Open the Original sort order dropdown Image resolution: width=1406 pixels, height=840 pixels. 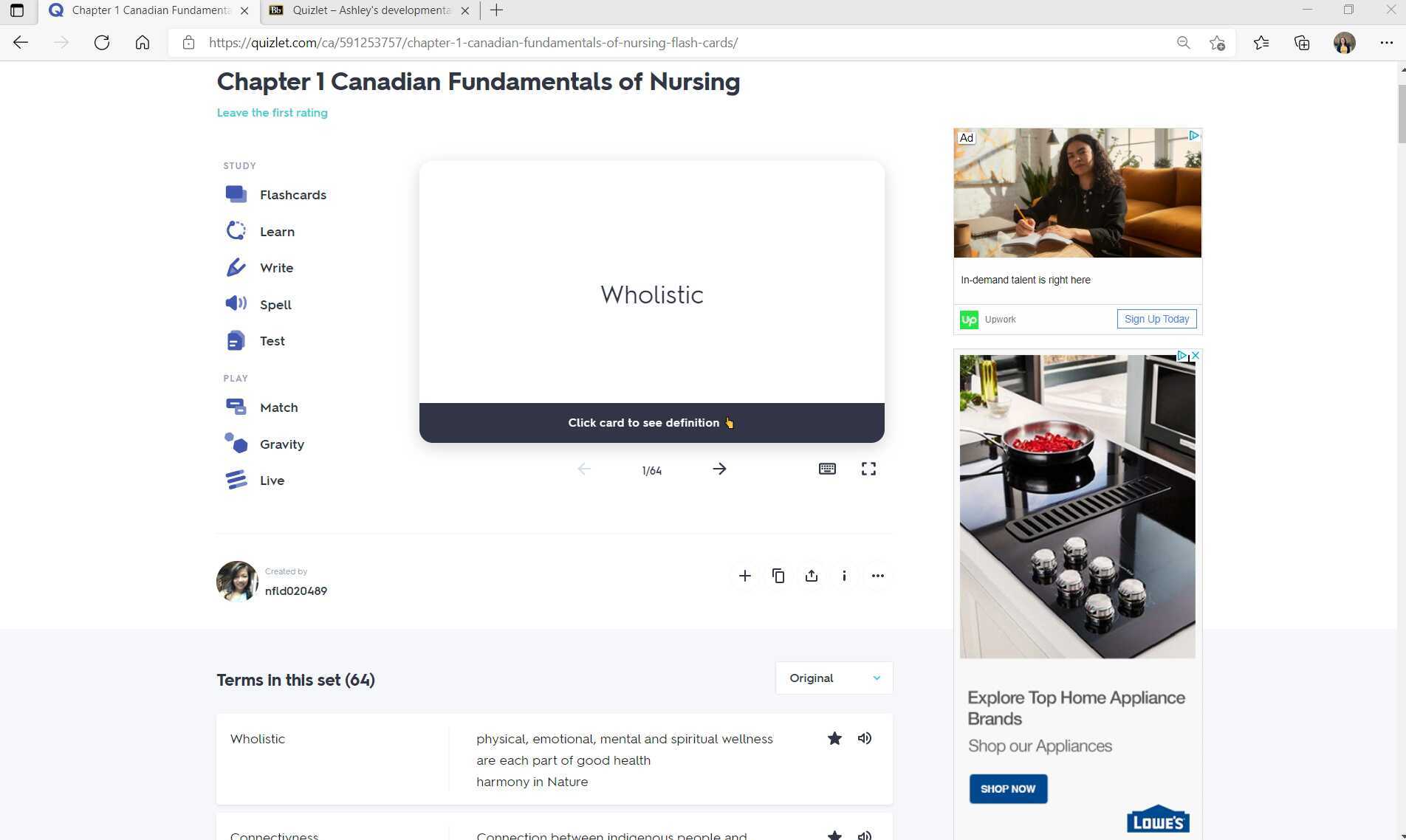[x=833, y=678]
